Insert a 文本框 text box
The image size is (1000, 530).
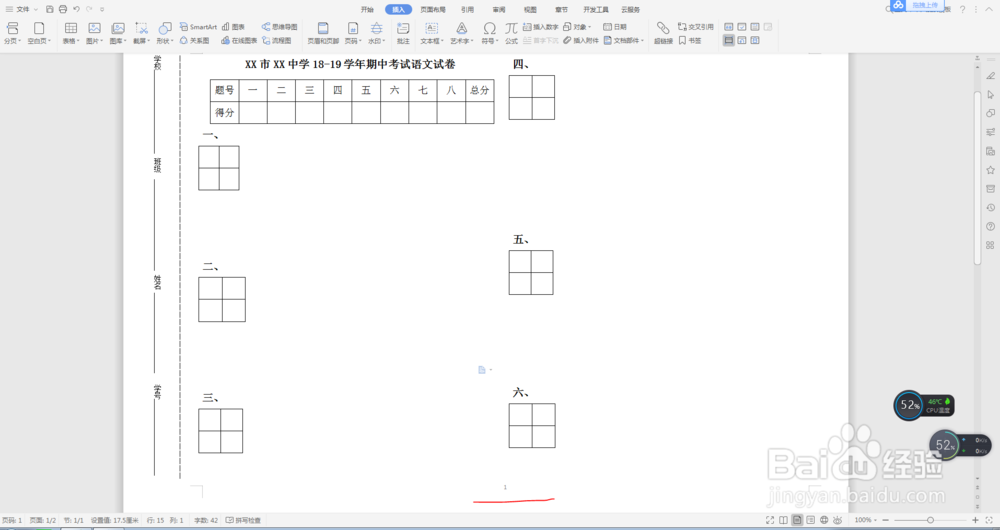point(432,33)
